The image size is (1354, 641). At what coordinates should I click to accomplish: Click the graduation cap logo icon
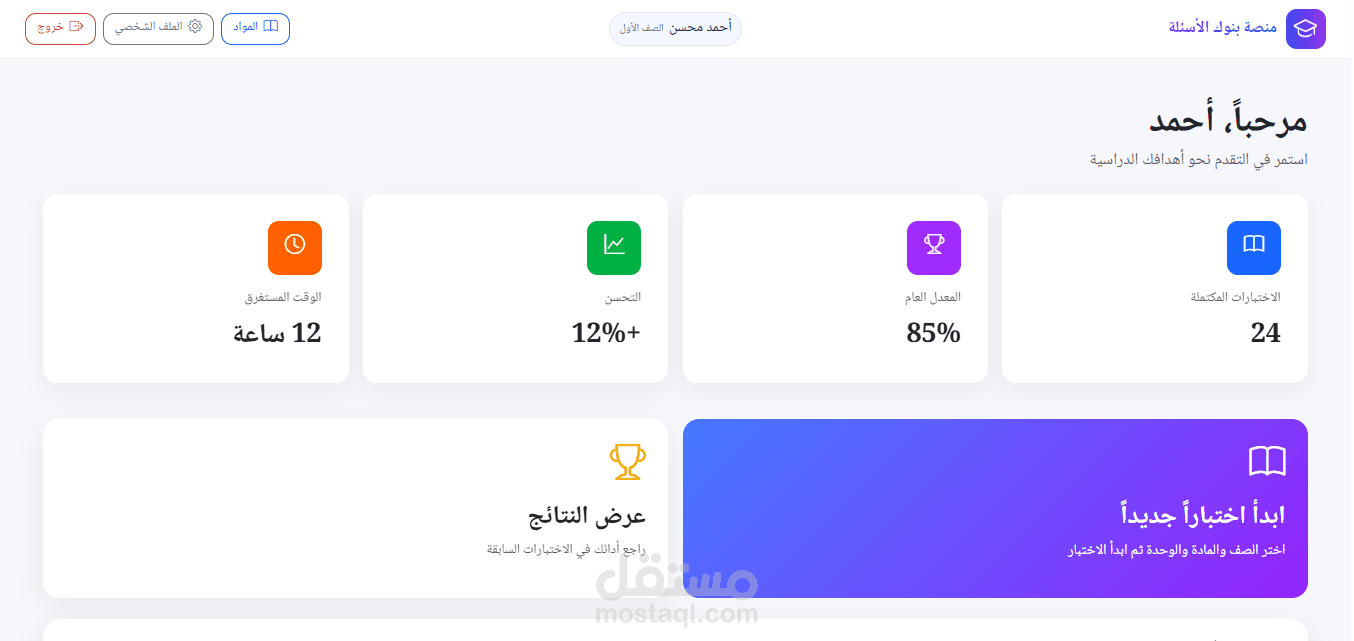1305,29
